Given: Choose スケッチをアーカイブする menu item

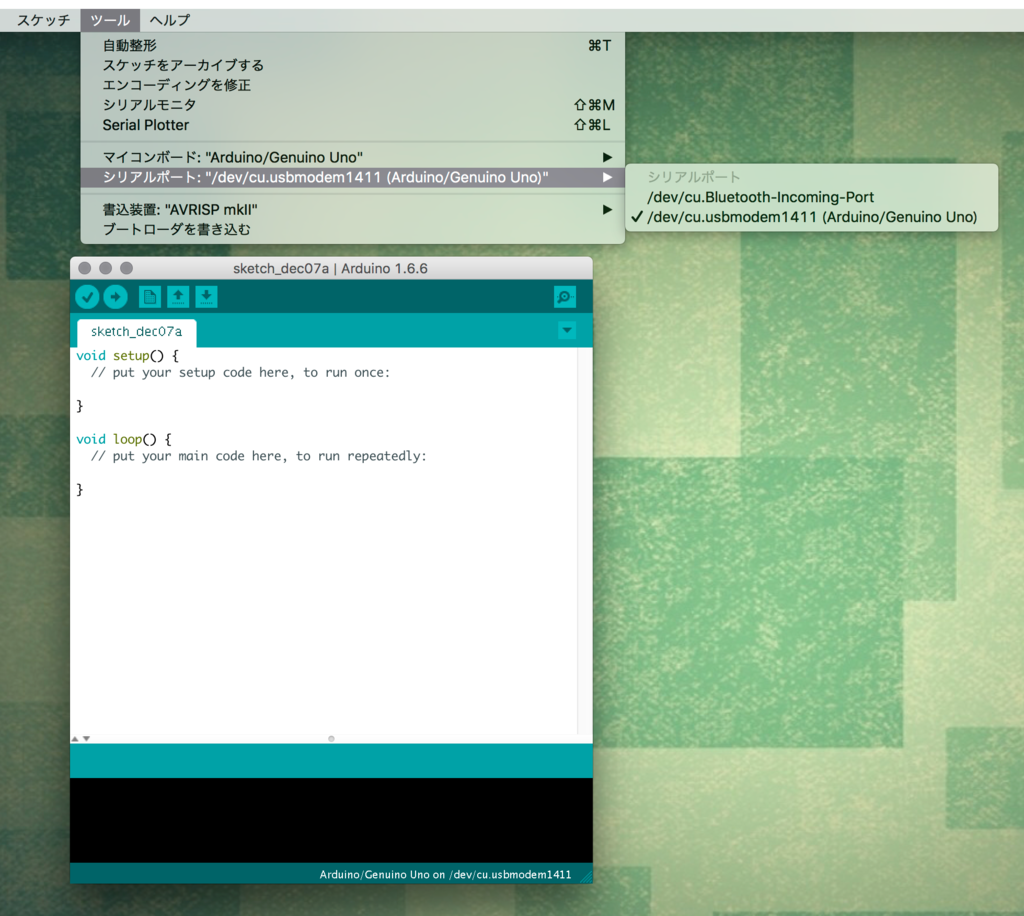Looking at the screenshot, I should [x=353, y=65].
